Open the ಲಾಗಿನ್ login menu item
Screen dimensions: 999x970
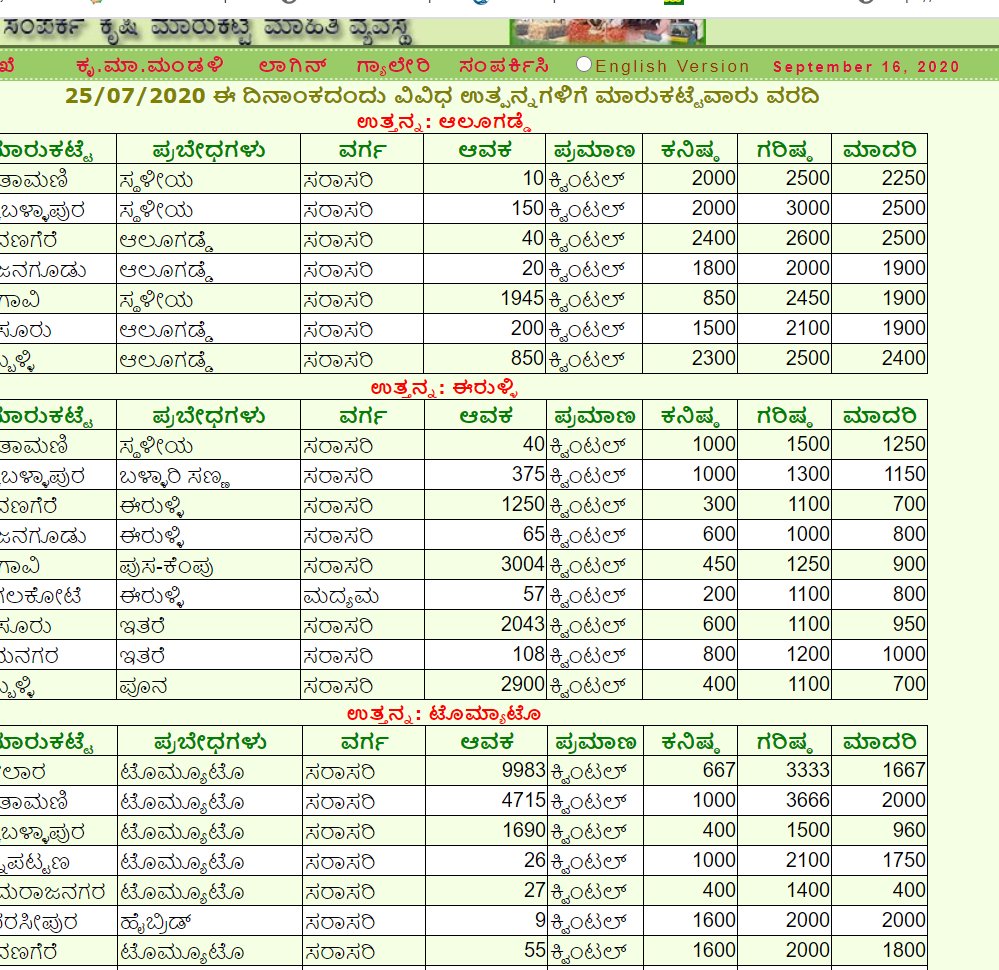click(292, 66)
